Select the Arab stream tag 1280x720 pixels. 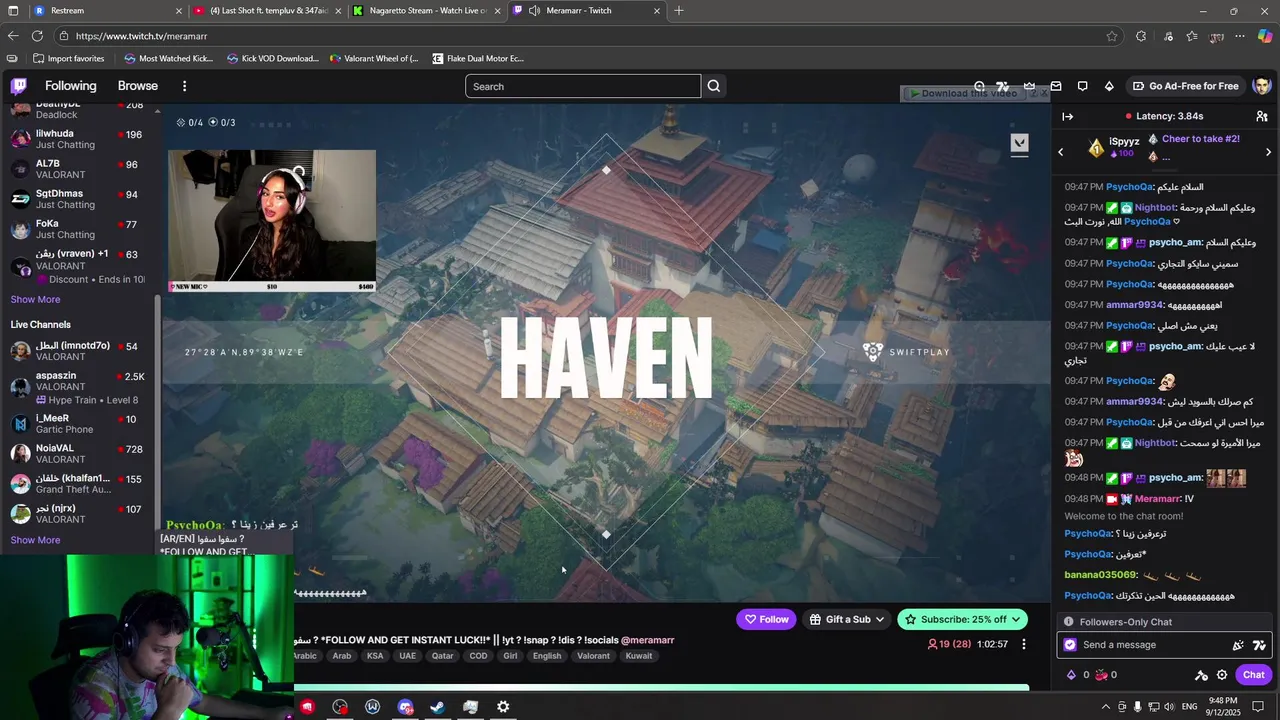coord(342,656)
